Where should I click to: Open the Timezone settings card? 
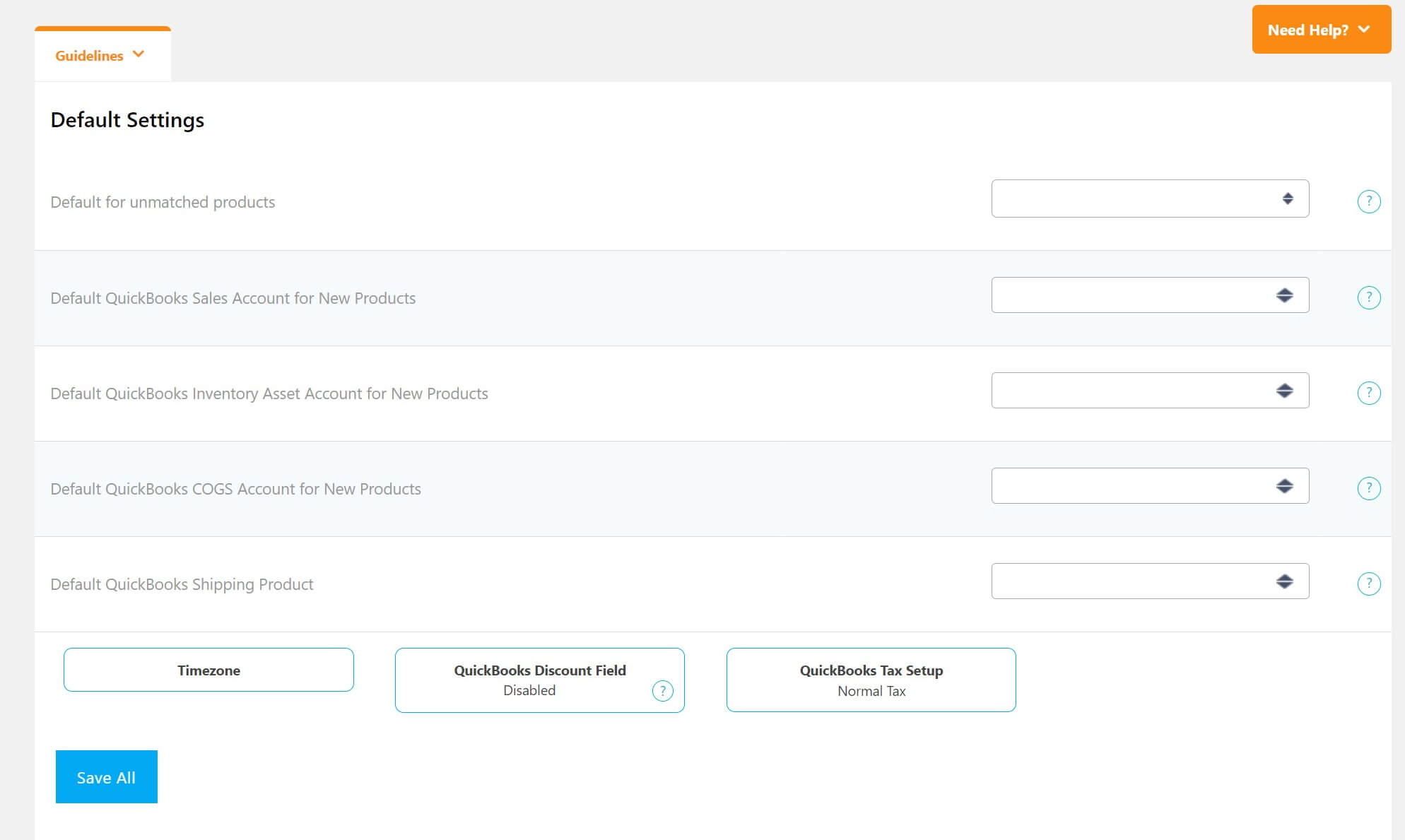pyautogui.click(x=208, y=669)
